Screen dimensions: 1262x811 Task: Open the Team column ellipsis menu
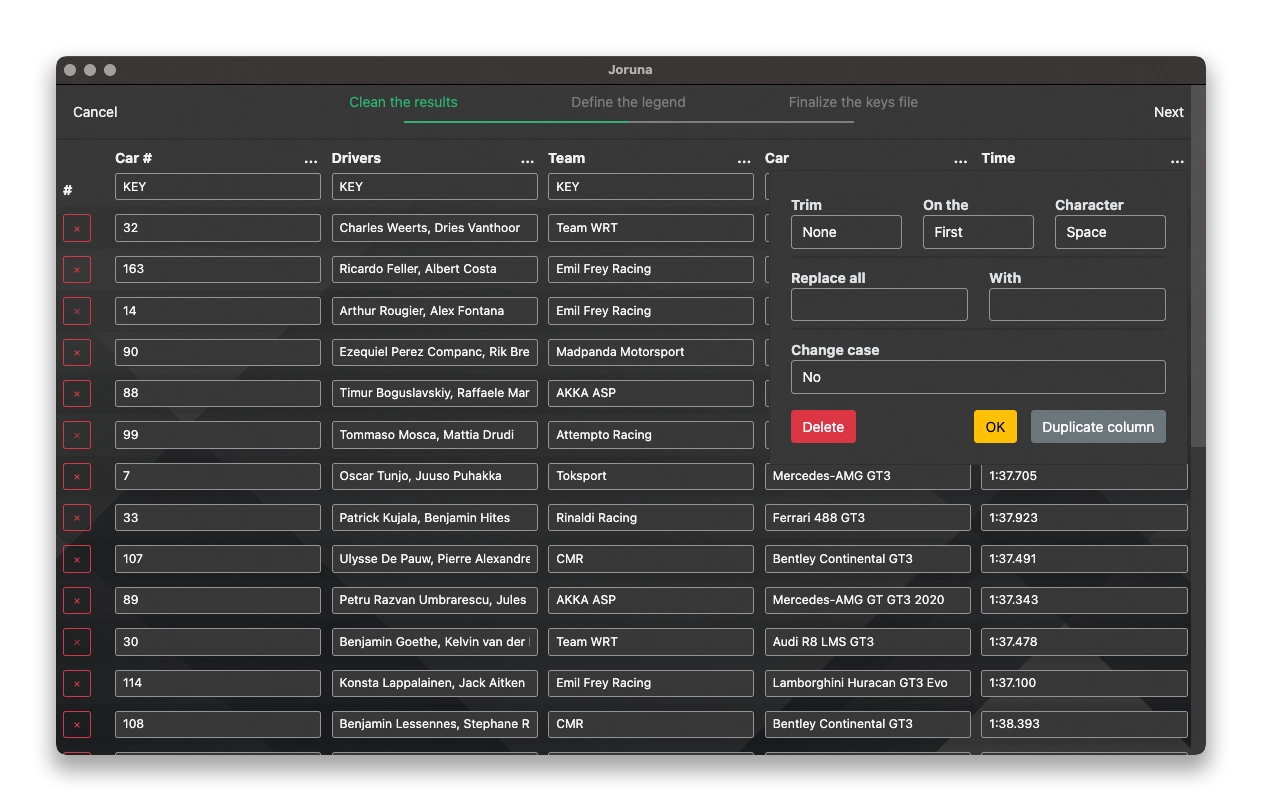[x=744, y=160]
